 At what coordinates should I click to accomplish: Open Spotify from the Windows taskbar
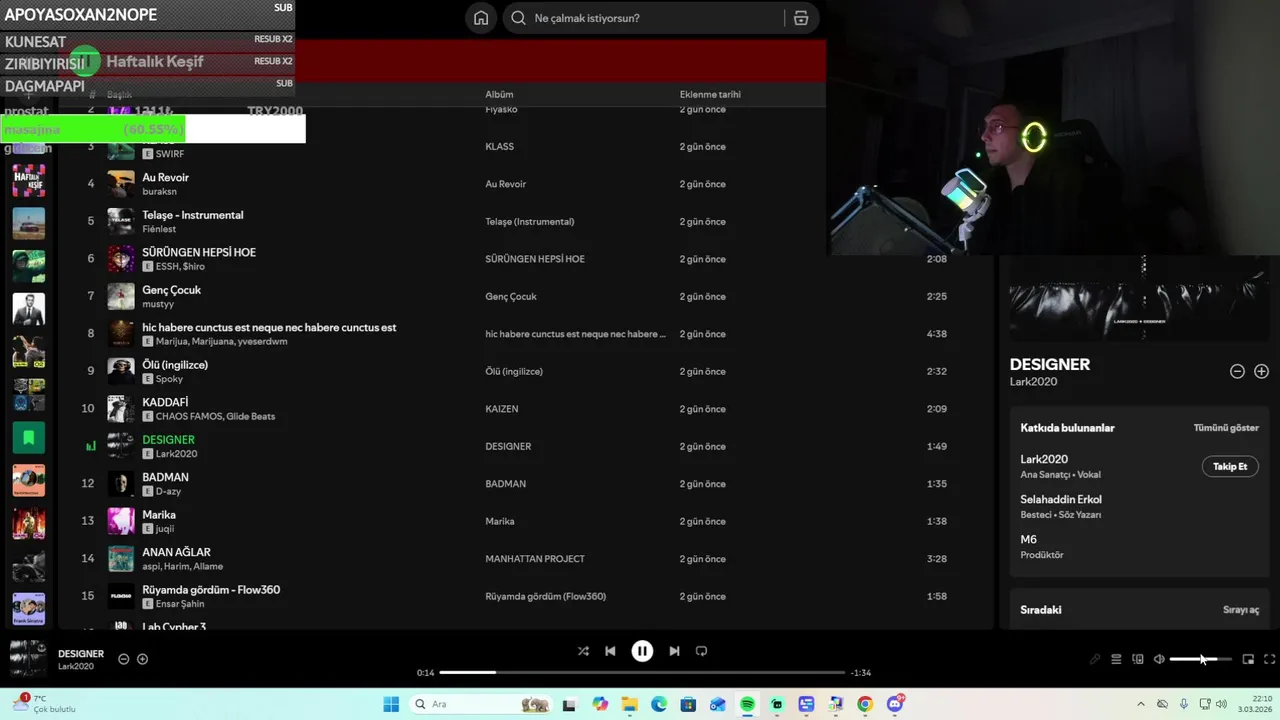(x=747, y=704)
